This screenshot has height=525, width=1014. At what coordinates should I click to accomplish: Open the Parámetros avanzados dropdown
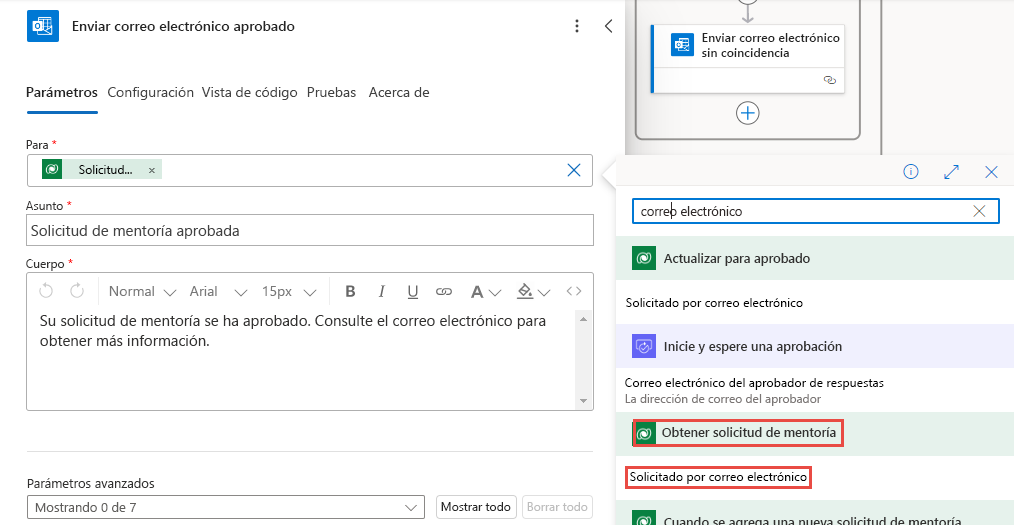click(226, 508)
